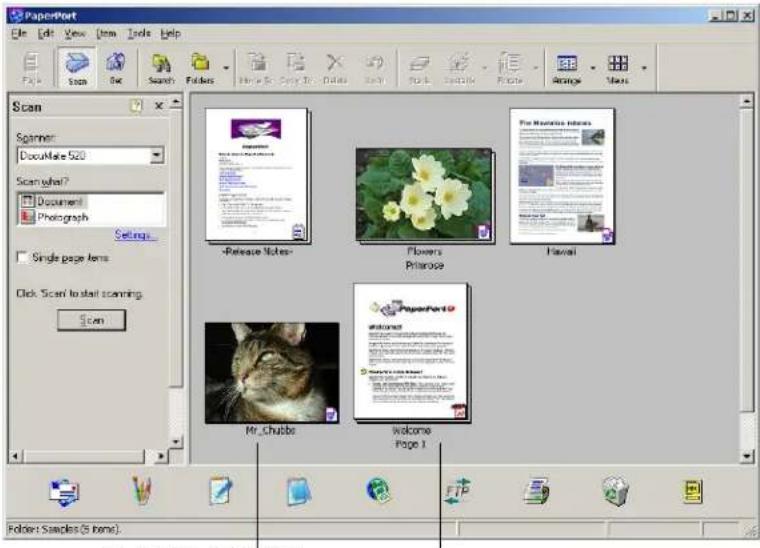Select the Hawaii document thumbnail

click(x=562, y=176)
